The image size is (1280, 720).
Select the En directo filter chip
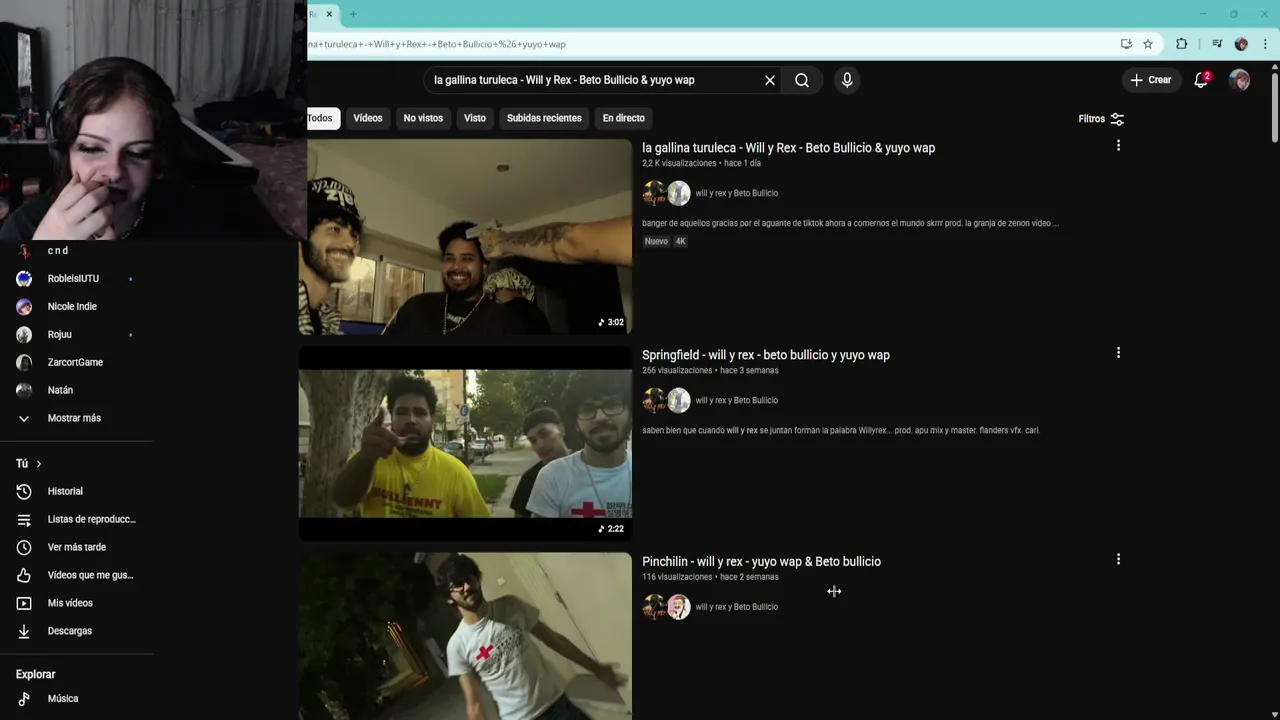[x=624, y=118]
